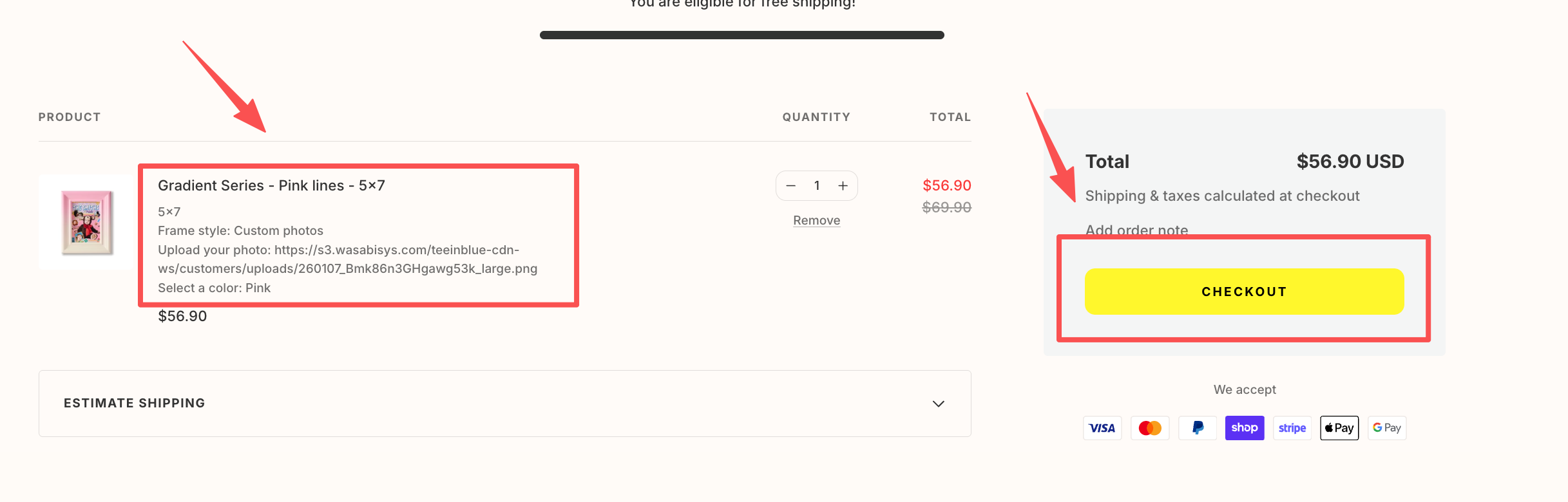Increase quantity with the plus button
The width and height of the screenshot is (1568, 502).
843,186
